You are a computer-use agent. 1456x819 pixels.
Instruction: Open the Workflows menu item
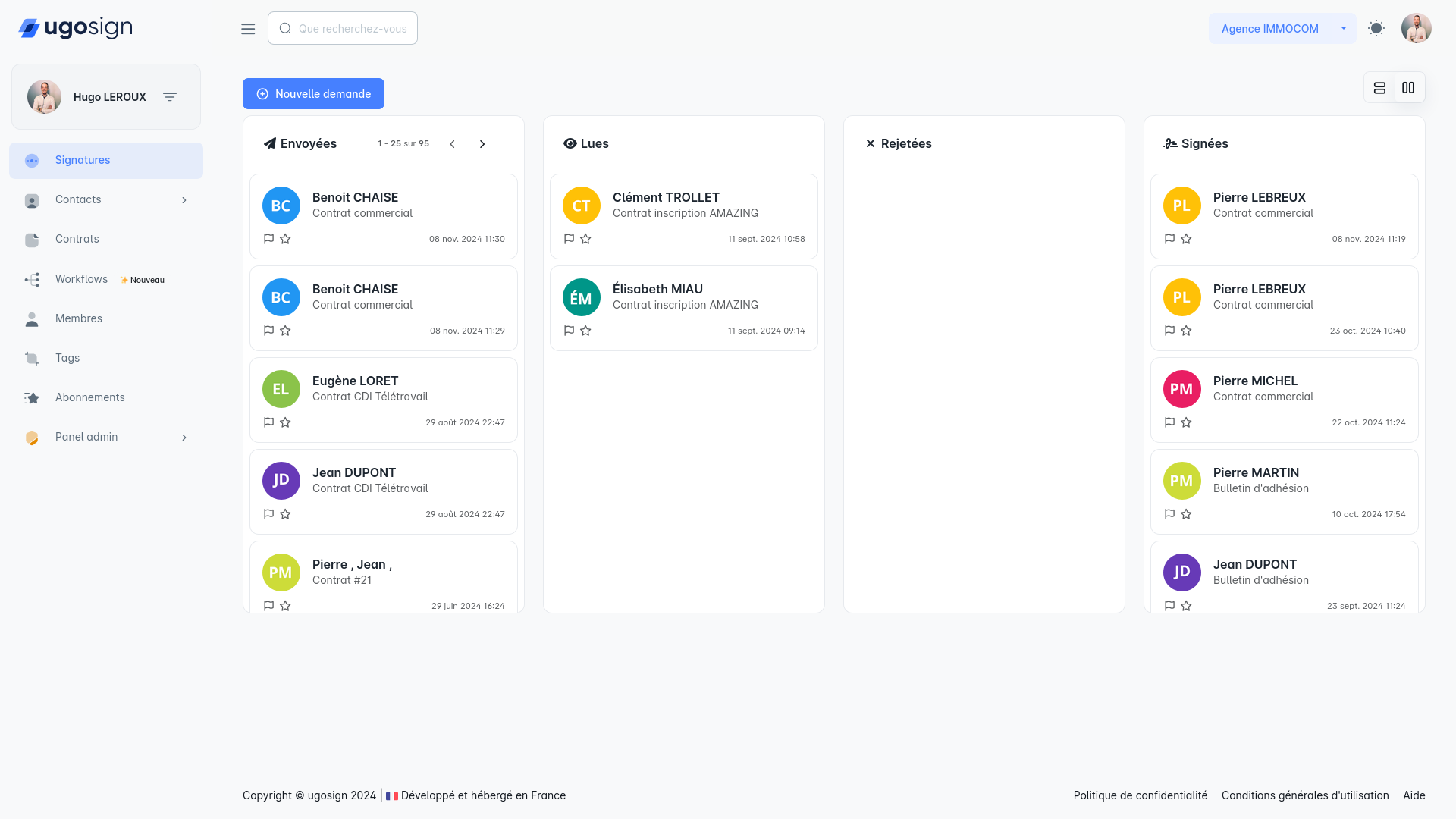coord(82,279)
